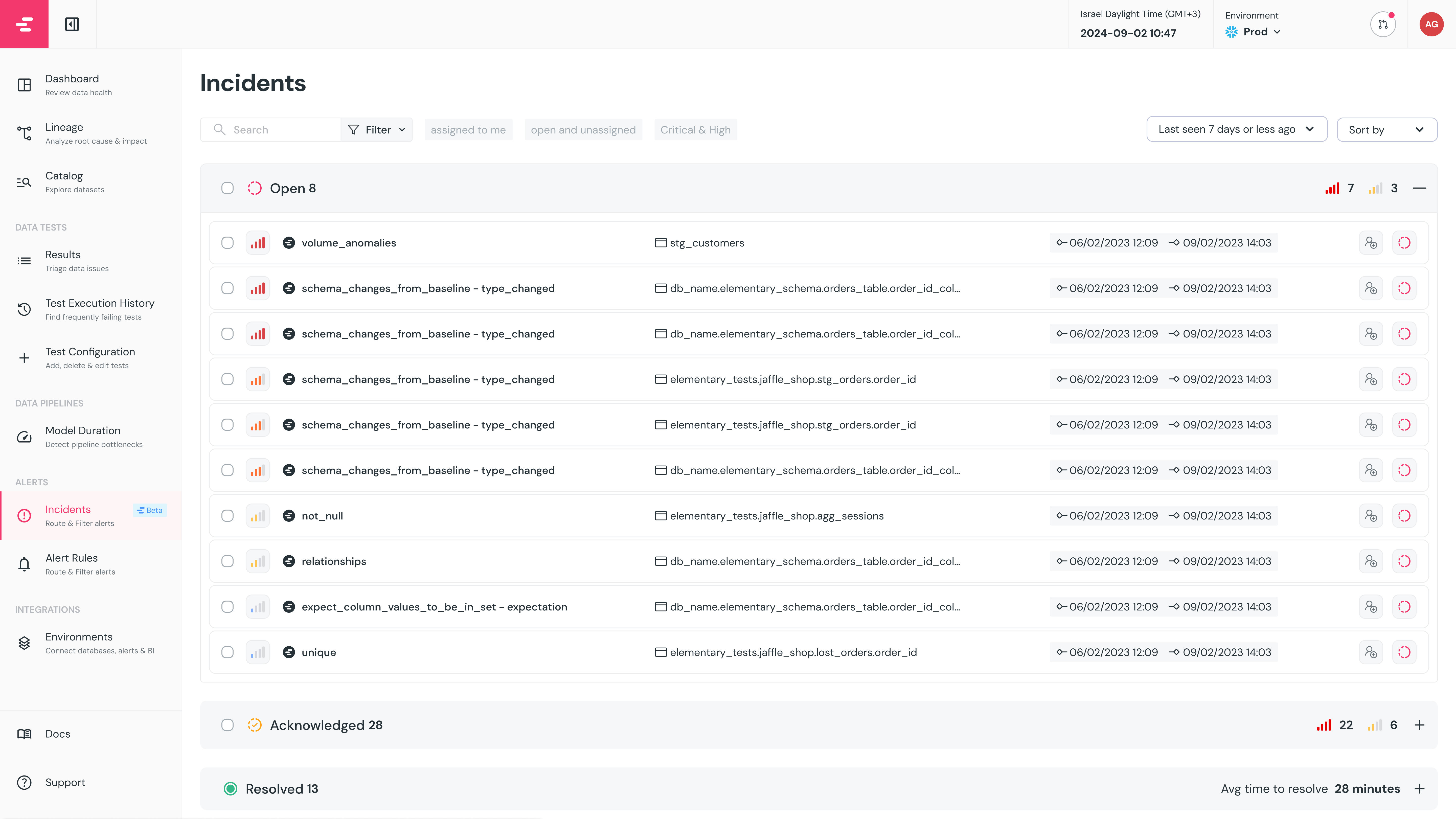The height and width of the screenshot is (819, 1456).
Task: Click the Resolved green status icon
Action: [231, 789]
